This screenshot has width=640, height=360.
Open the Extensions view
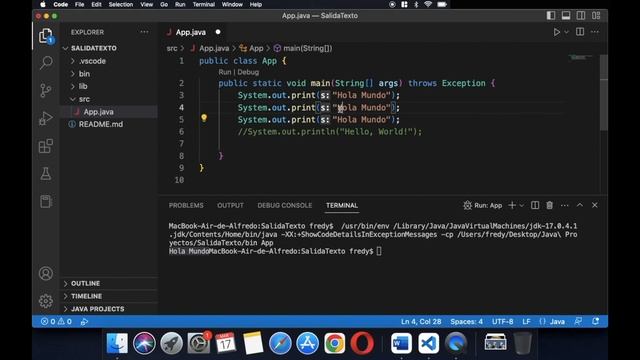pyautogui.click(x=46, y=146)
